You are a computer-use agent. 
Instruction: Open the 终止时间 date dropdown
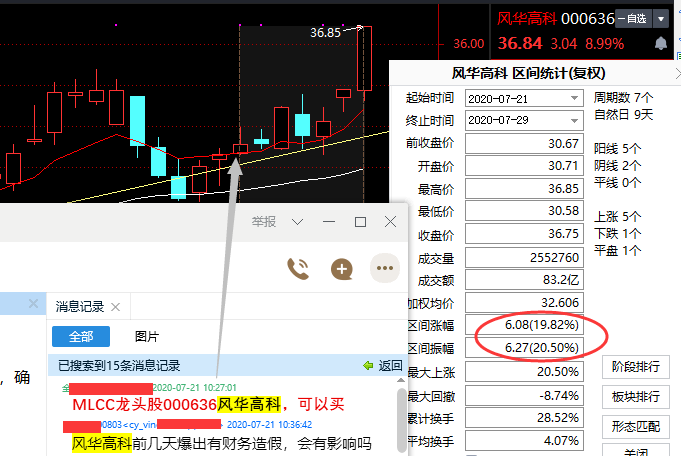574,120
